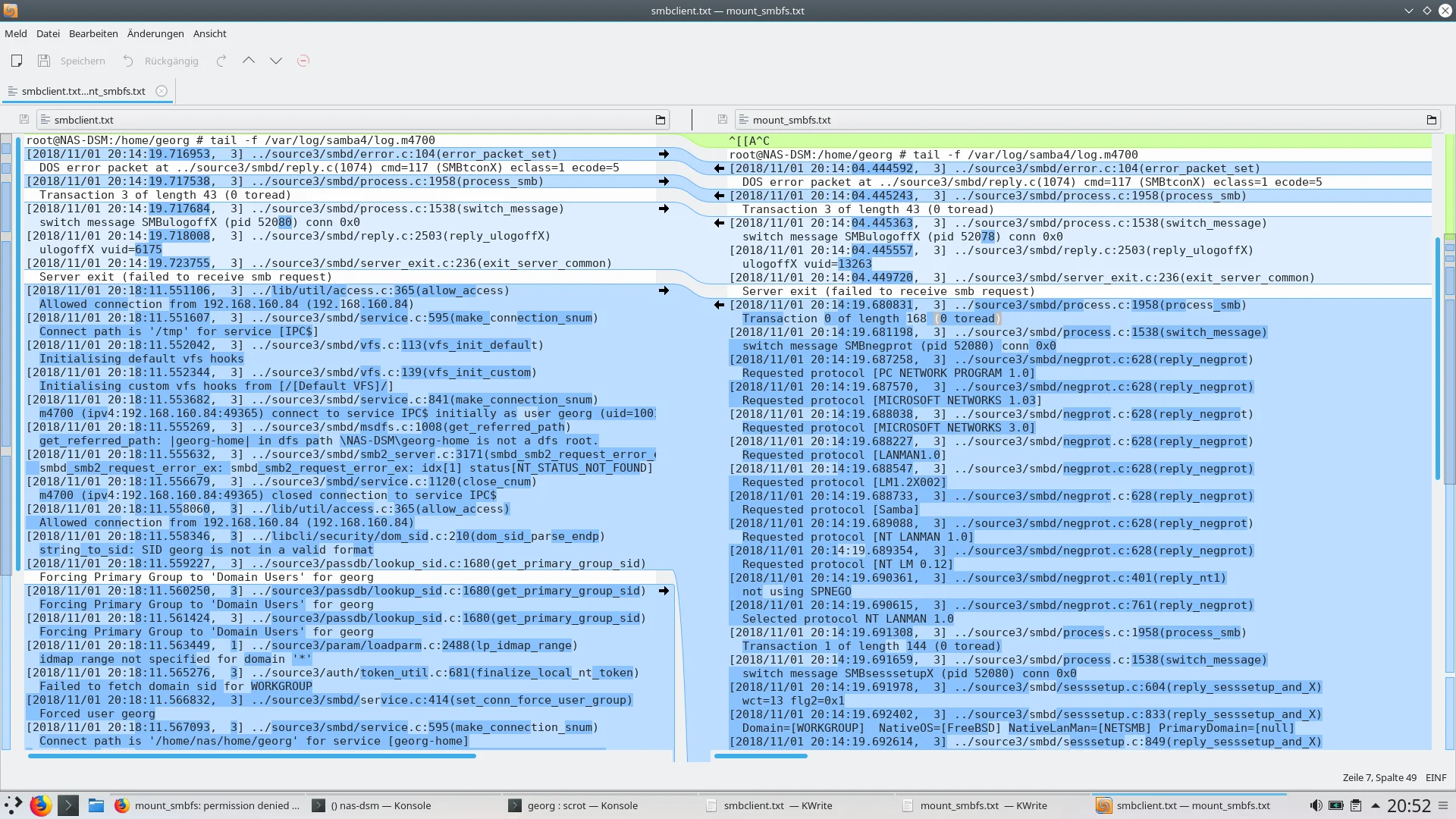
Task: Push 20:14:19.717538 process_smb change right
Action: pyautogui.click(x=664, y=181)
